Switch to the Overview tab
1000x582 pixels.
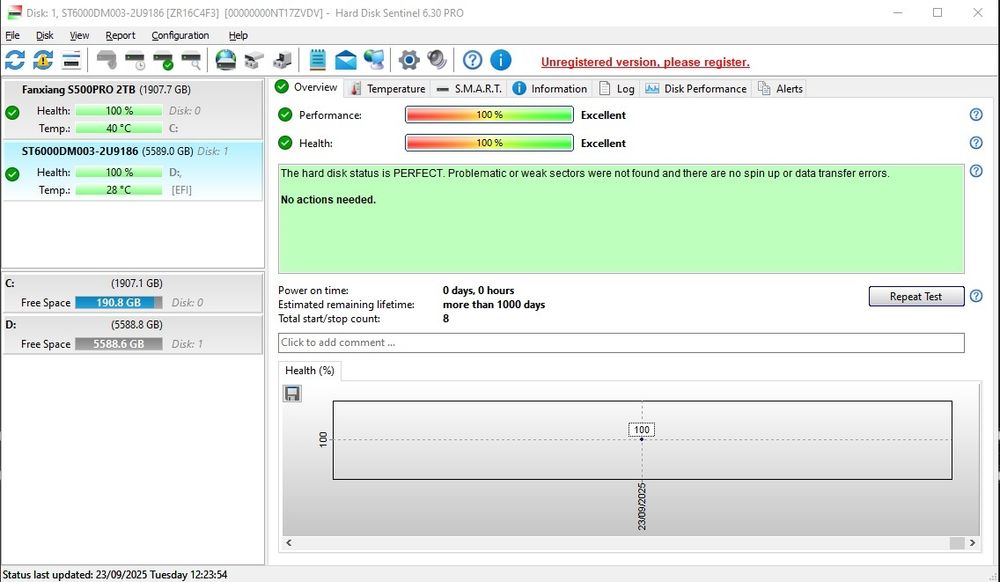(307, 87)
